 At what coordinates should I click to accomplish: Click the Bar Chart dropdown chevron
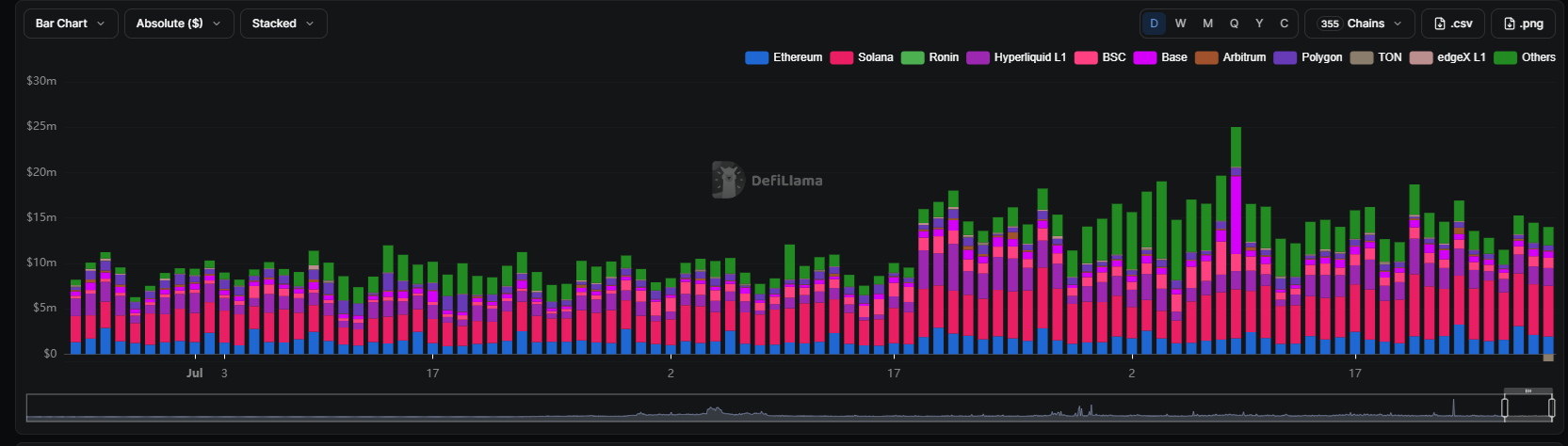tap(101, 24)
